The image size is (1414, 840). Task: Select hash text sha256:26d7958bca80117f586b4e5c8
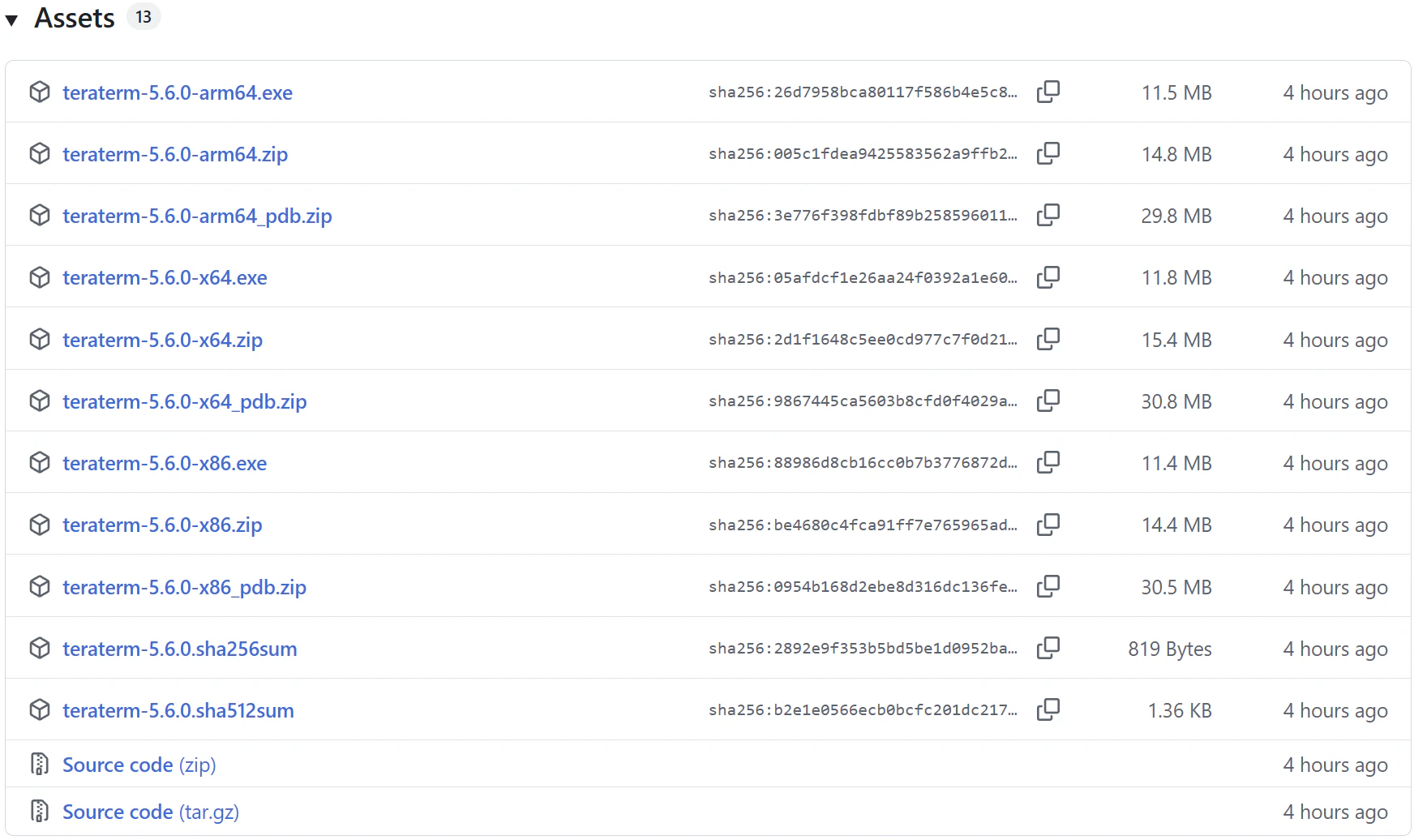(863, 92)
